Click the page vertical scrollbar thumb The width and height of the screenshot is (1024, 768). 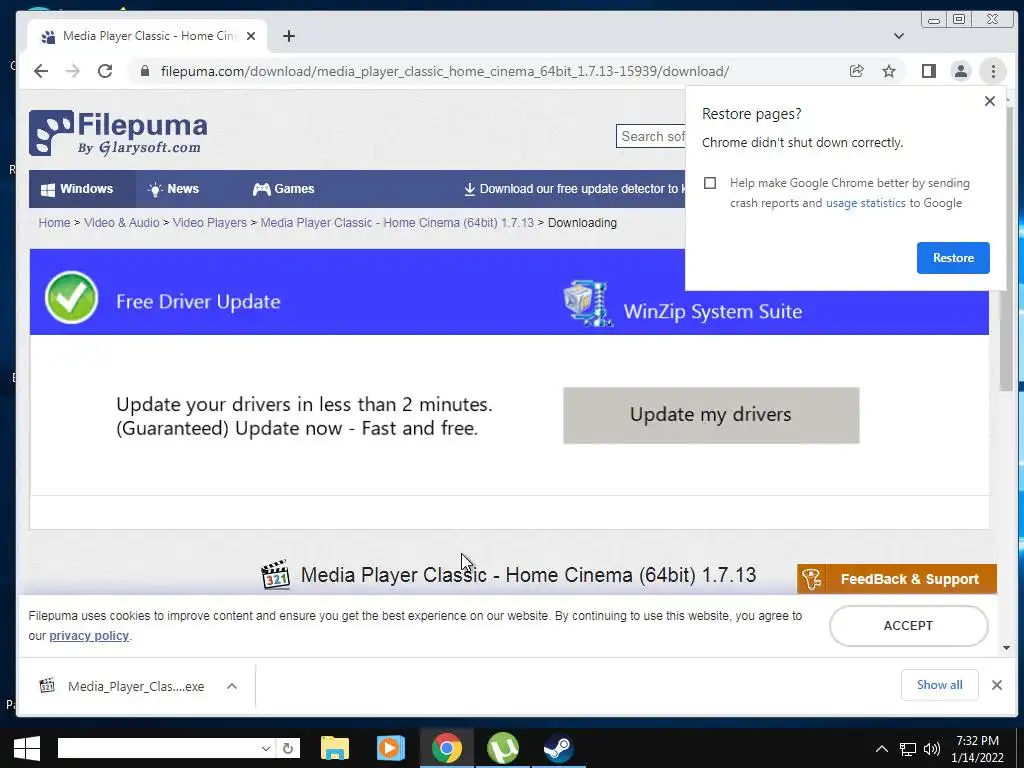[1006, 251]
